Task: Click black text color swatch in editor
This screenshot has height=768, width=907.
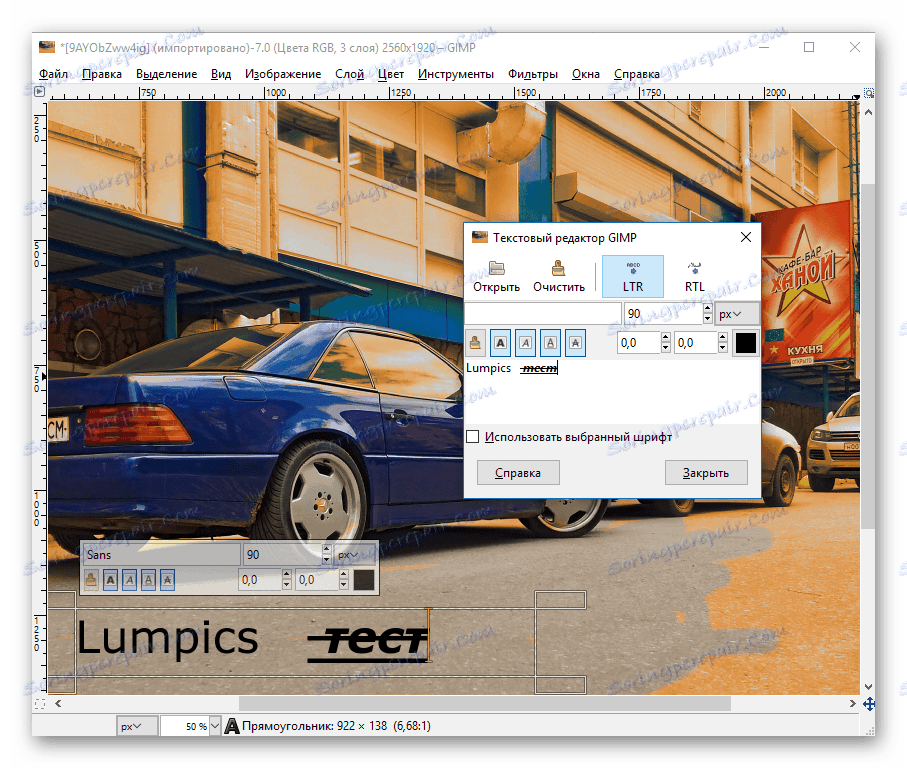Action: pos(746,343)
